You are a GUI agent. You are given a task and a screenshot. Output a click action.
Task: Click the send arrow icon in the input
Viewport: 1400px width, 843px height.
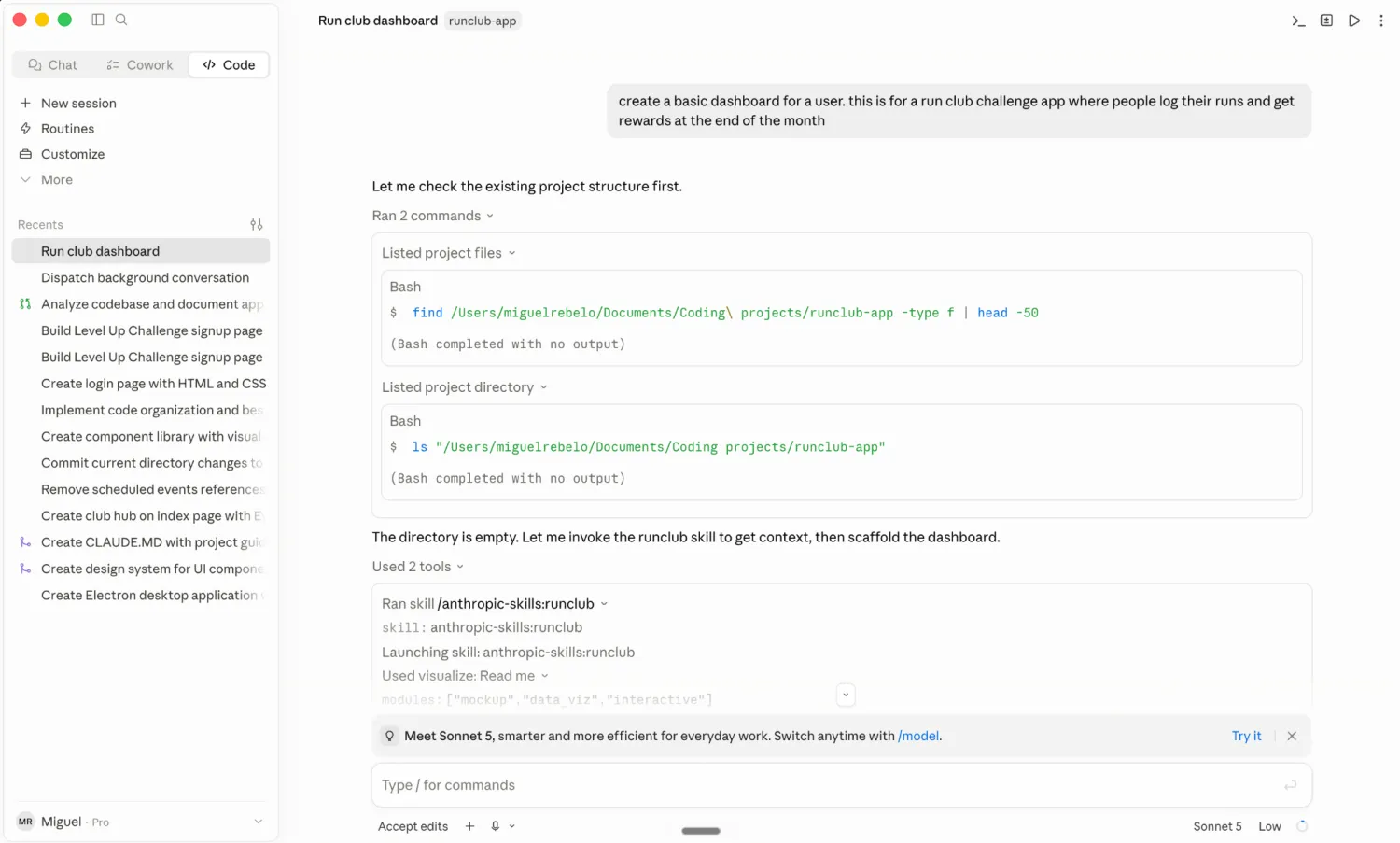click(x=1291, y=786)
